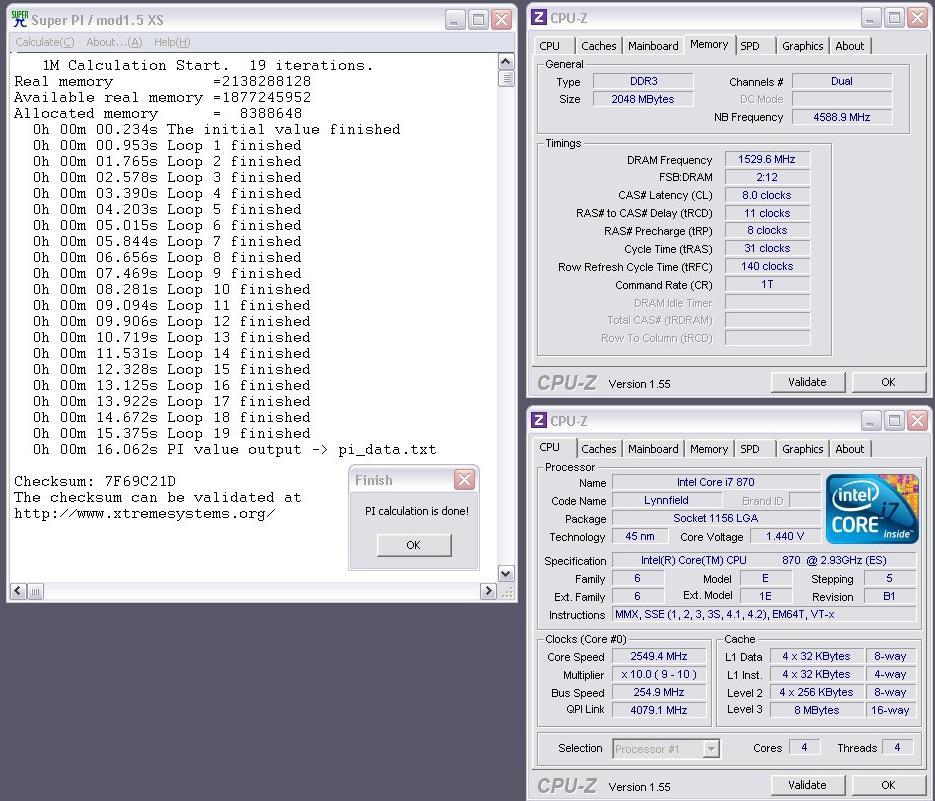Click the NB Frequency 4588.9 MHz field
This screenshot has width=935, height=801.
(841, 117)
